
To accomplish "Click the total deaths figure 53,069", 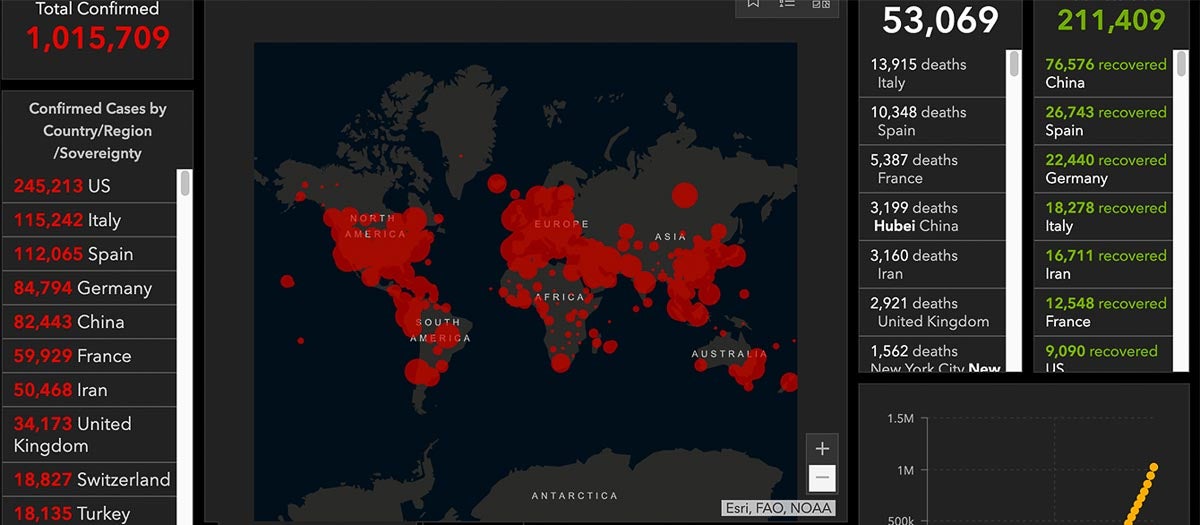I will [940, 19].
